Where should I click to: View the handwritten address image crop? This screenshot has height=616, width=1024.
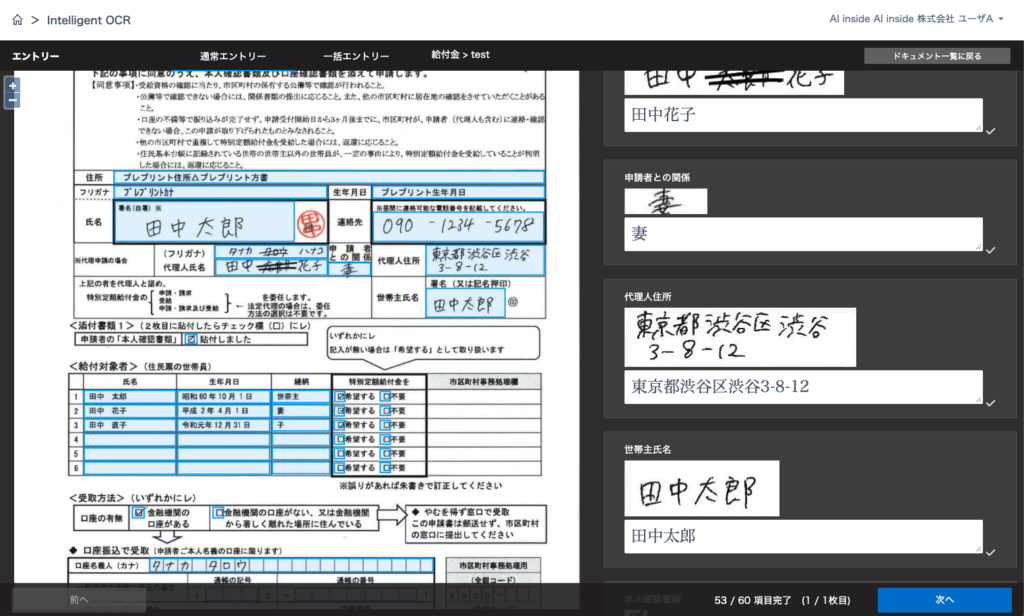click(740, 337)
